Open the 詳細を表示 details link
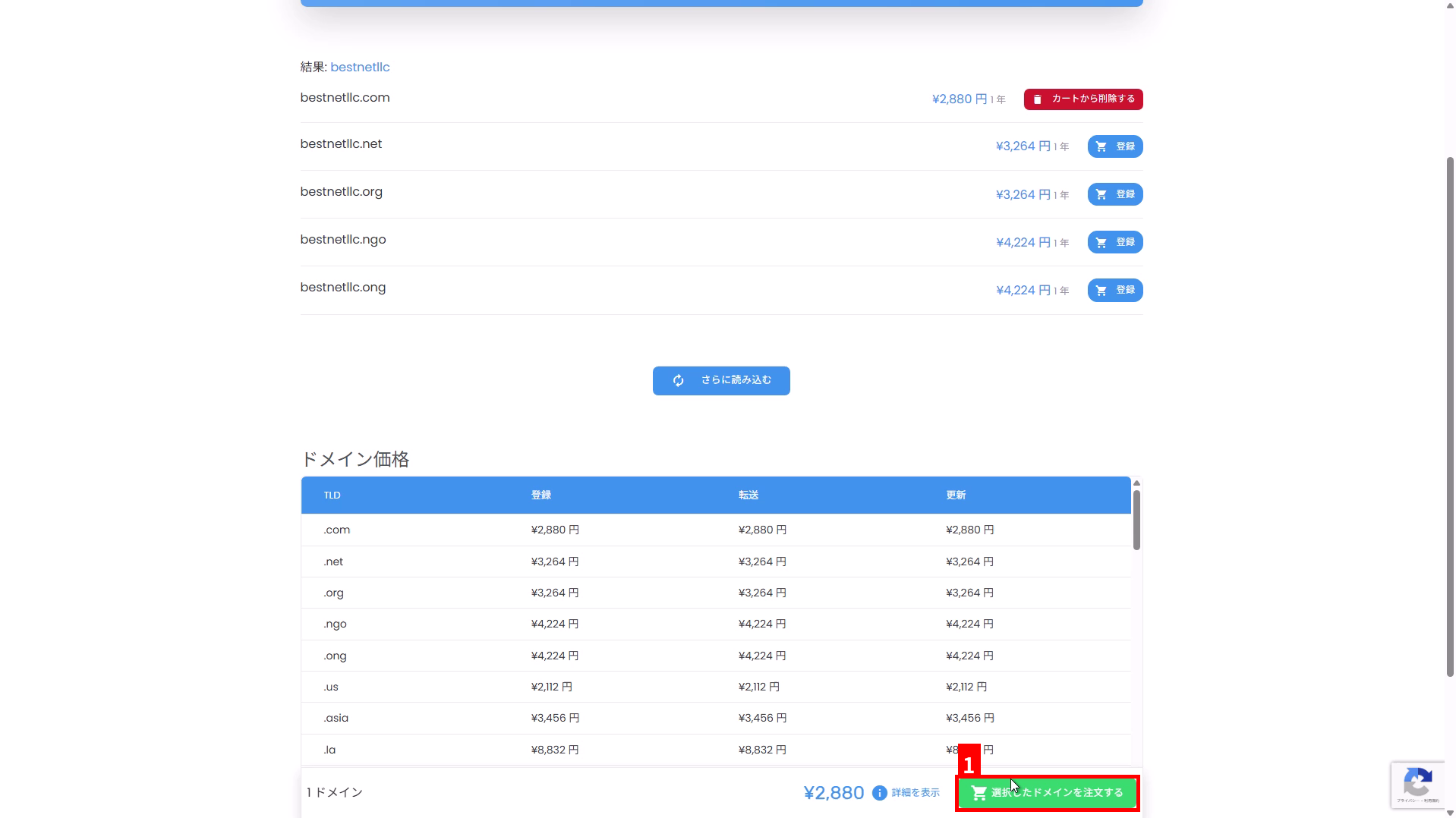 click(x=915, y=793)
